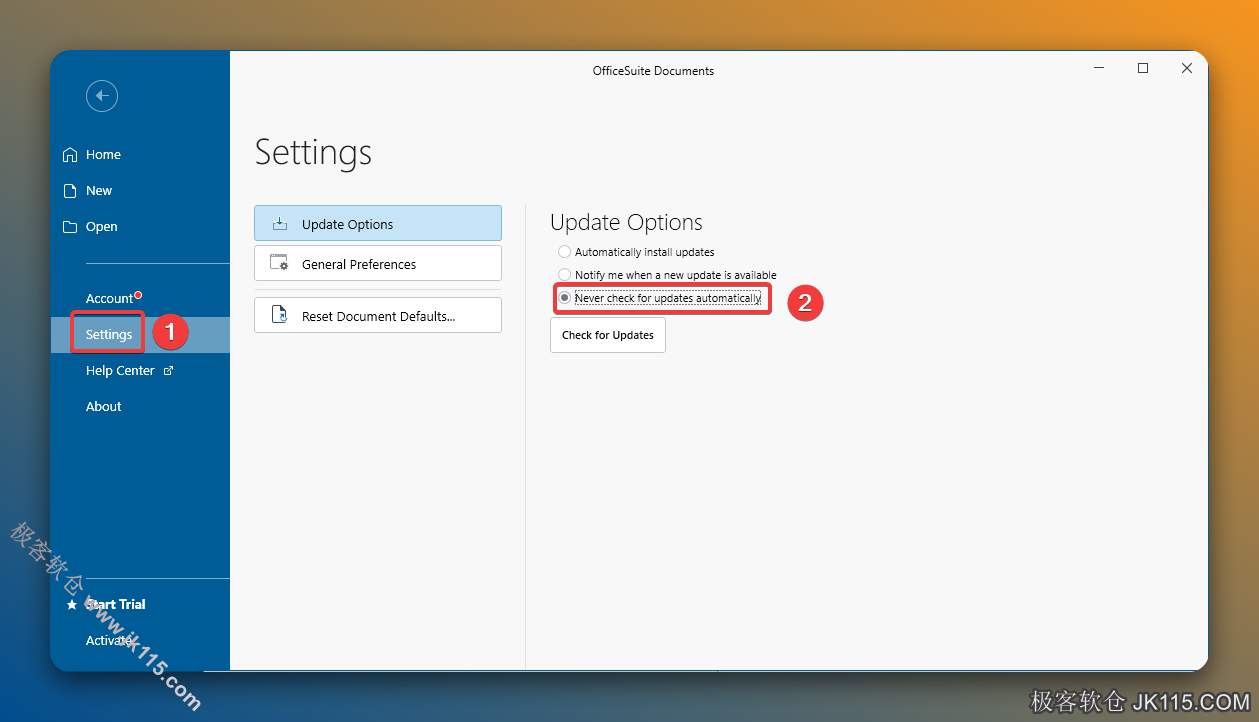
Task: Click the Open folder icon in sidebar
Action: click(x=70, y=227)
